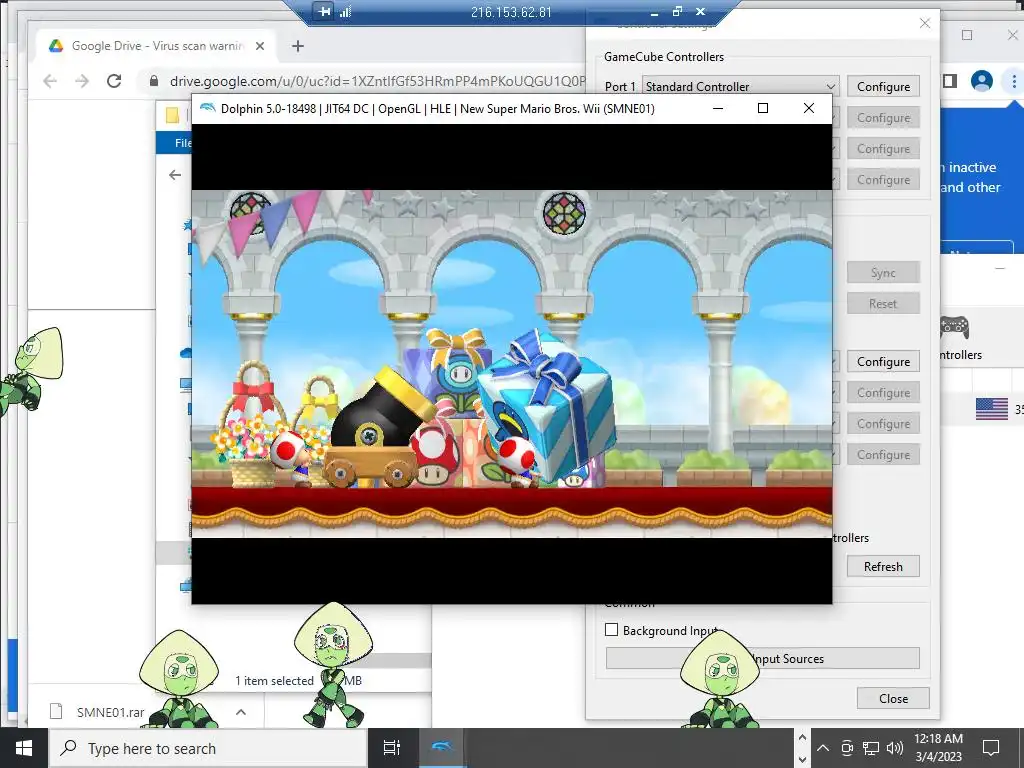Screen dimensions: 1024x768
Task: Click the Reset button in controller settings
Action: click(x=883, y=304)
